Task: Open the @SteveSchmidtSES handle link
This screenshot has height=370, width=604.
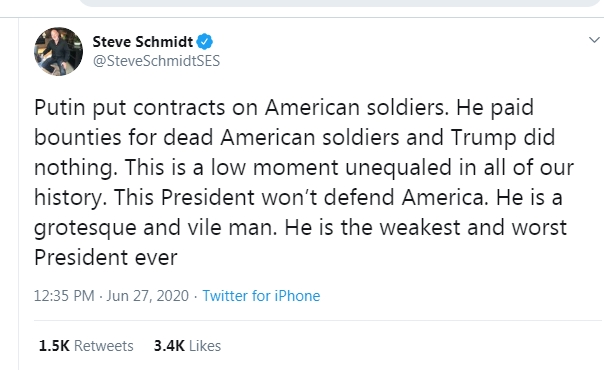Action: (x=156, y=61)
